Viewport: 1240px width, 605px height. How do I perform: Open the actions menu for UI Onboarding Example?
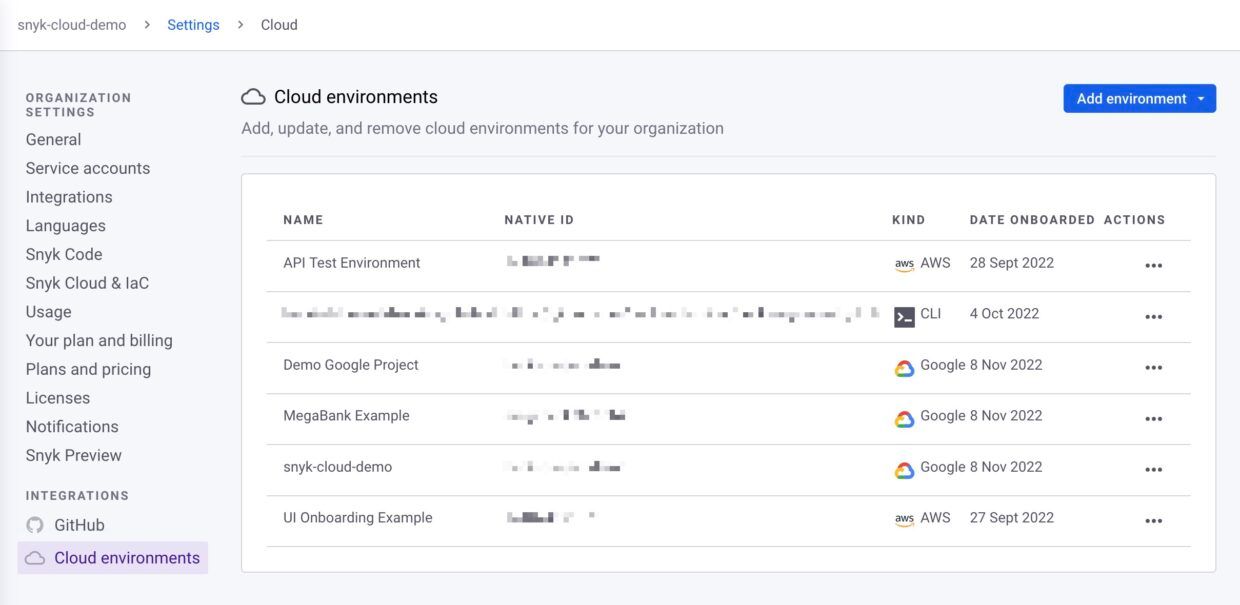(x=1154, y=518)
